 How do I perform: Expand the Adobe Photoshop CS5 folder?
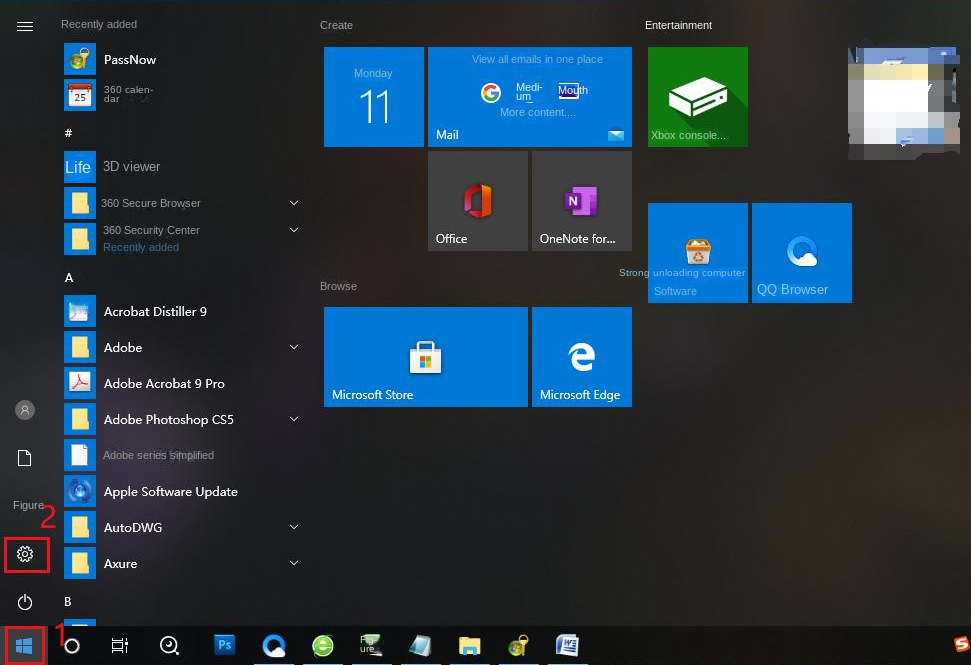(x=294, y=419)
